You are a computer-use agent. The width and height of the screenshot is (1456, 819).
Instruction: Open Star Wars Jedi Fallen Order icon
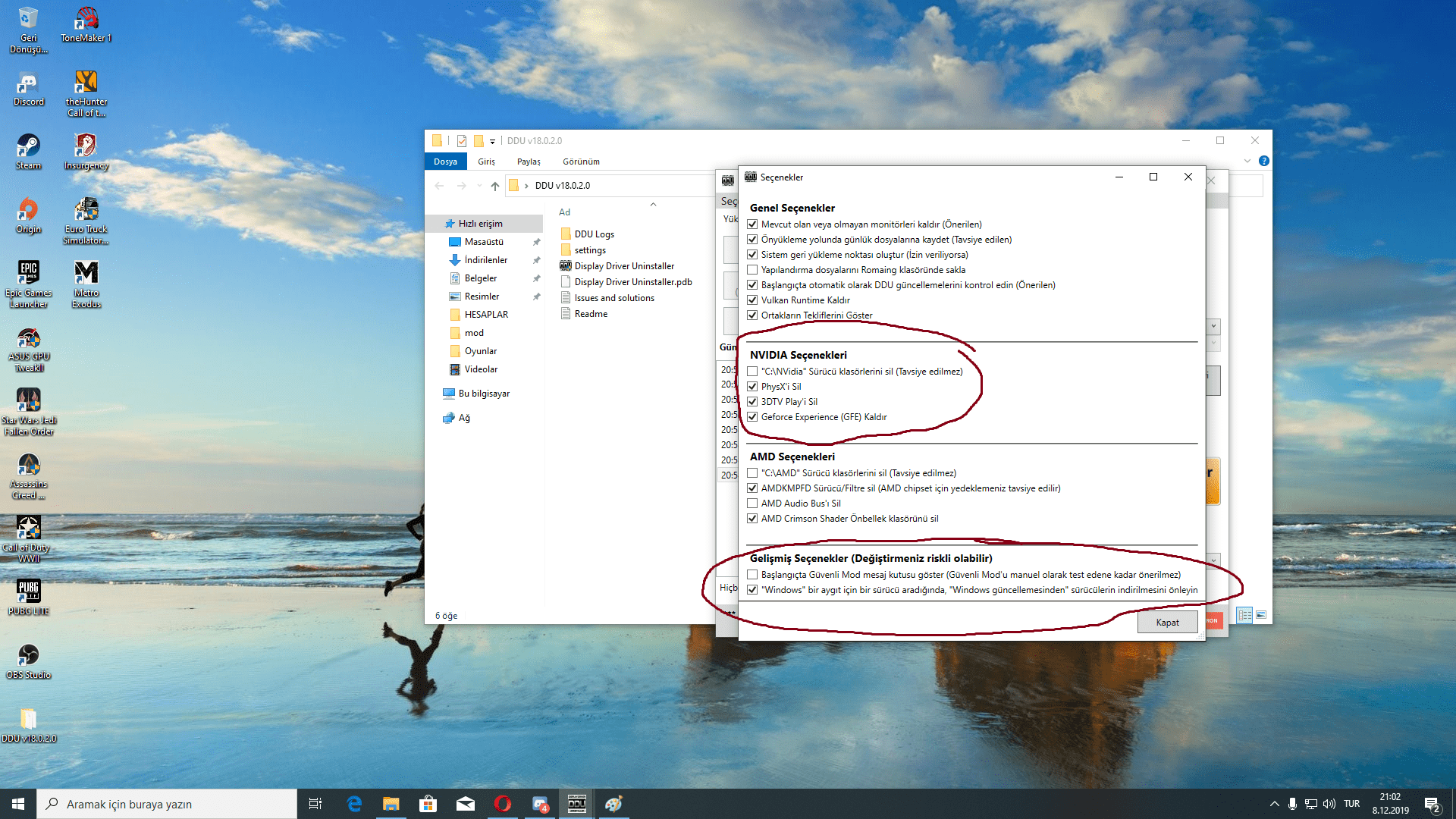click(29, 412)
